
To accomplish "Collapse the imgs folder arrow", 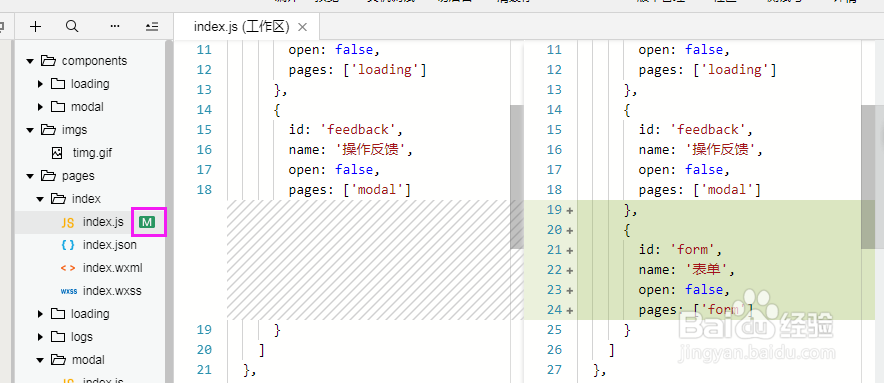I will [x=30, y=130].
